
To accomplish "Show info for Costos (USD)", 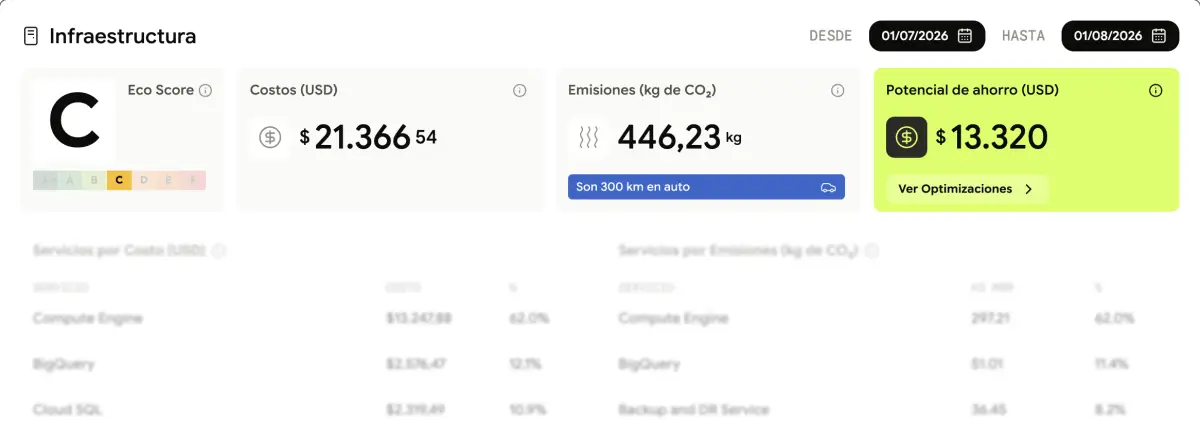I will (520, 90).
